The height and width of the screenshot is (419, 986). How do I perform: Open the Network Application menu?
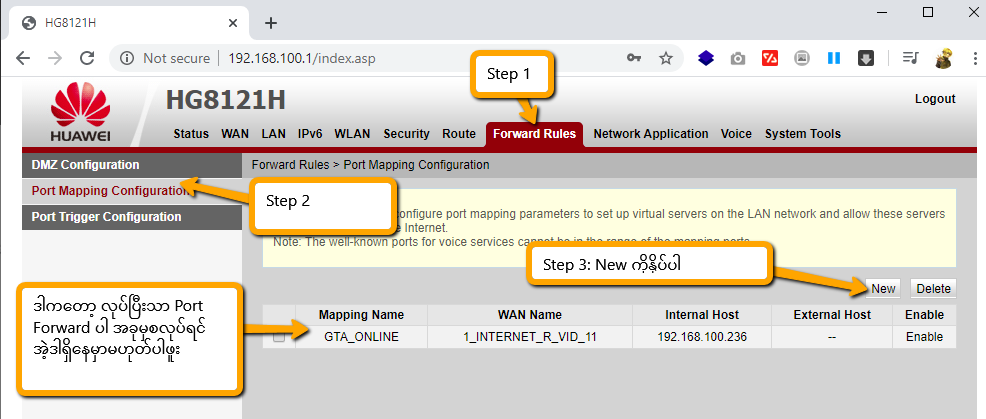[651, 134]
